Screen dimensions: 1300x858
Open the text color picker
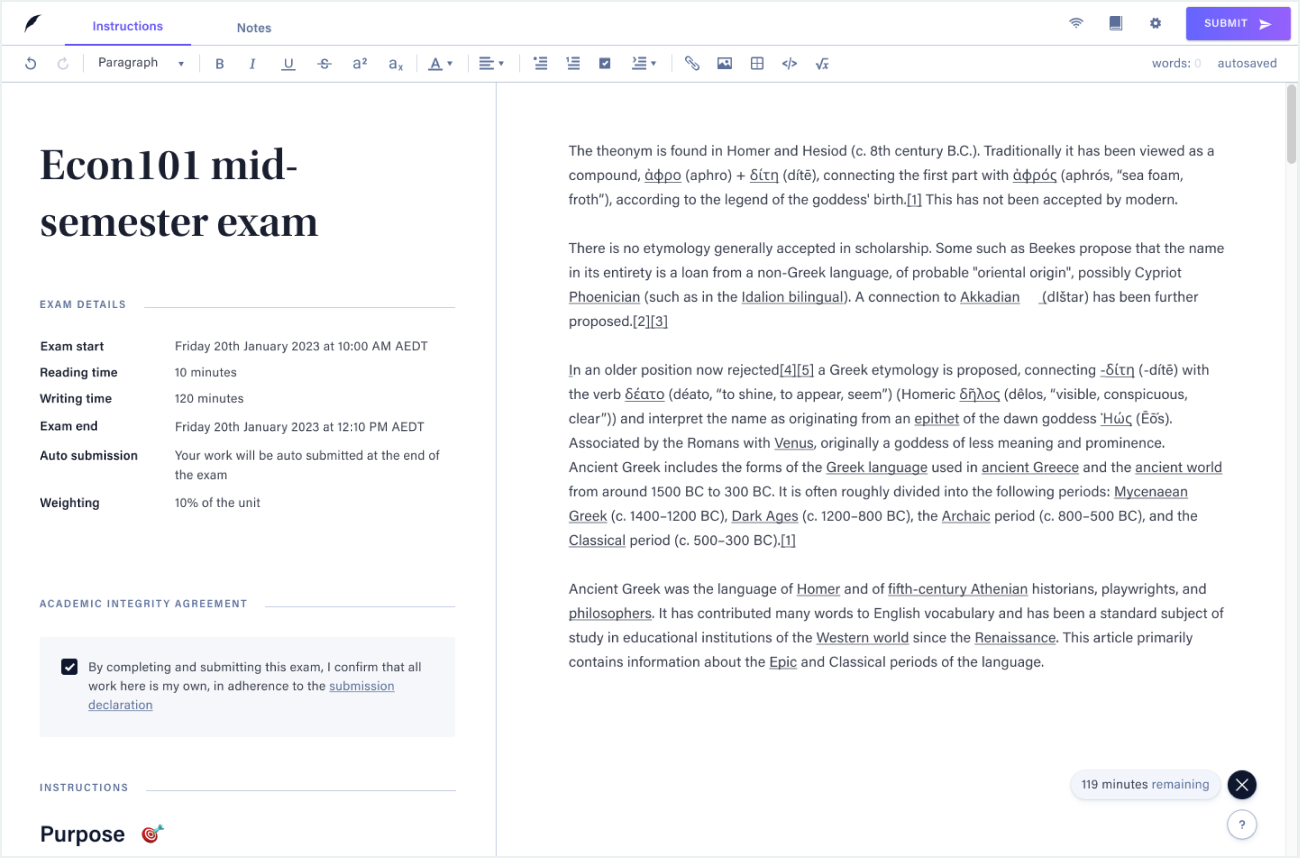click(x=441, y=64)
